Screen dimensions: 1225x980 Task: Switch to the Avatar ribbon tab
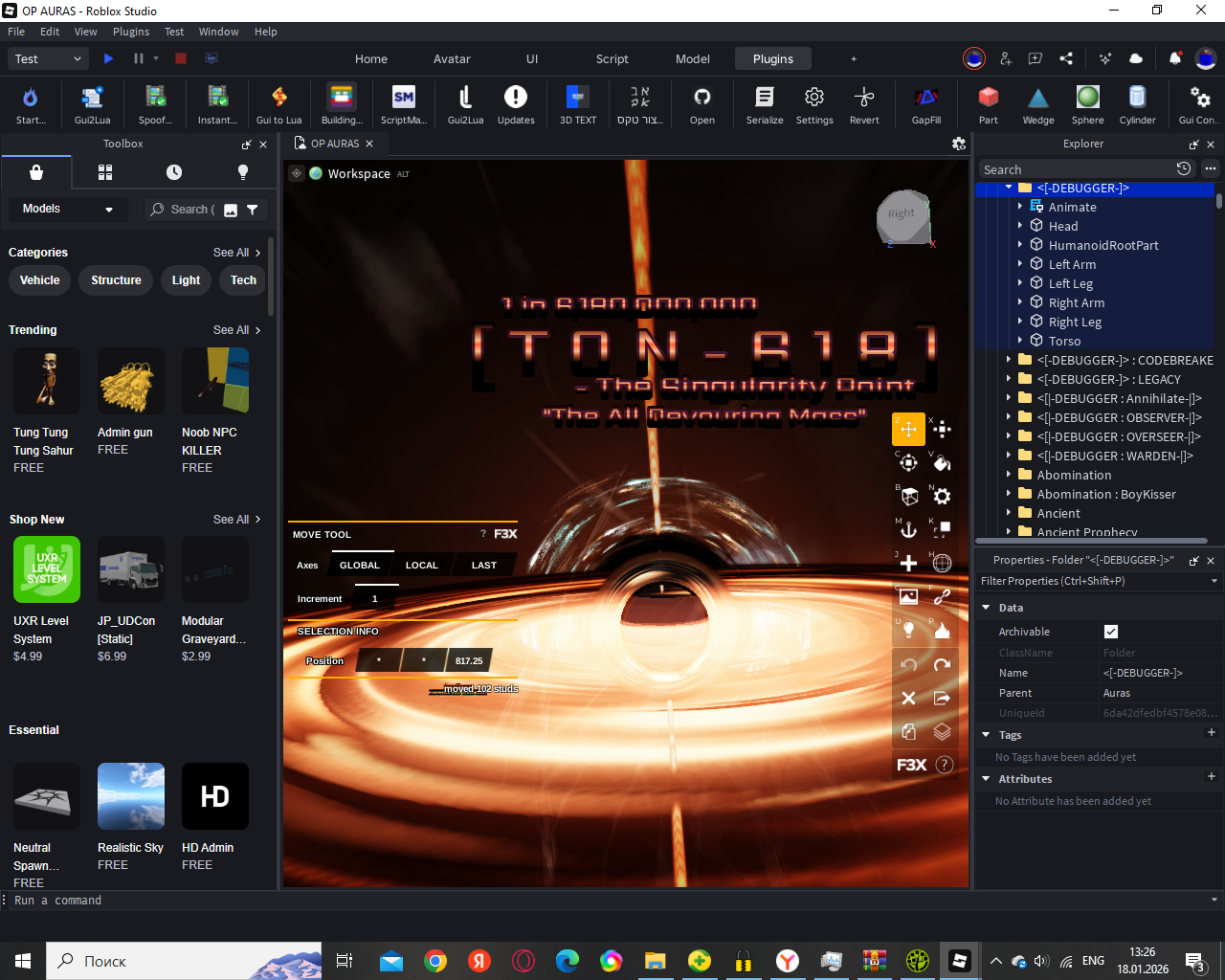(452, 58)
